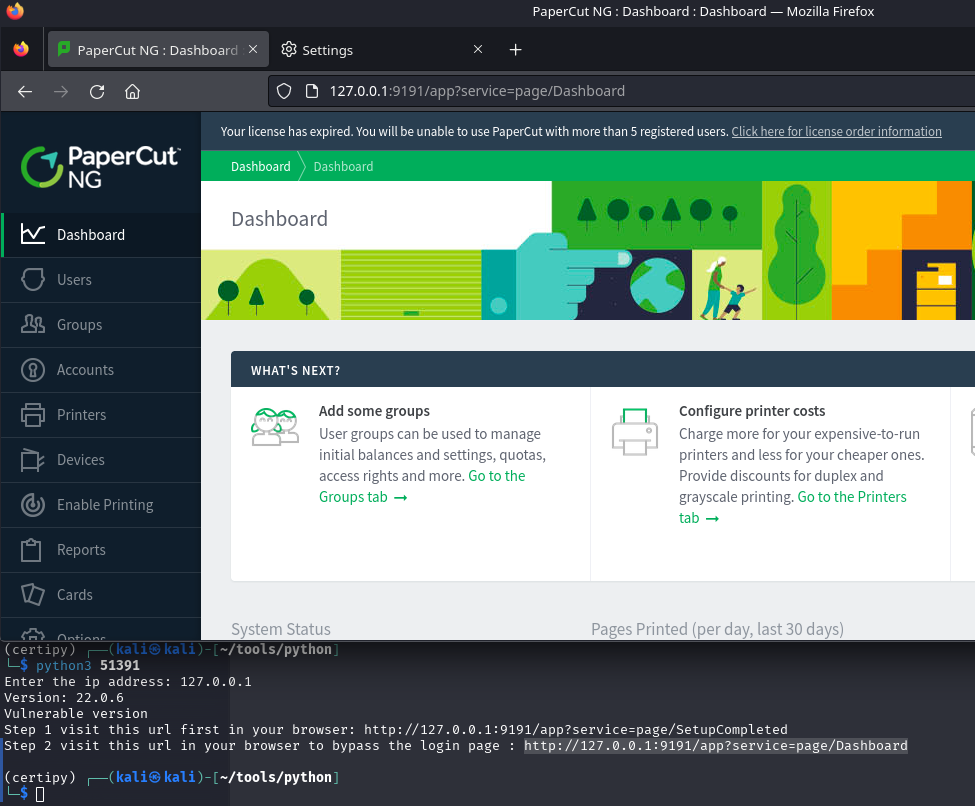Select the Dashboard chart icon in sidebar
975x806 pixels.
pos(32,234)
